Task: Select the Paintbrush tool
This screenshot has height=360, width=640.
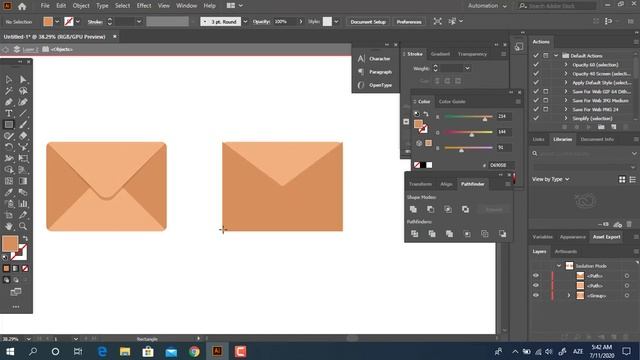Action: coord(23,124)
